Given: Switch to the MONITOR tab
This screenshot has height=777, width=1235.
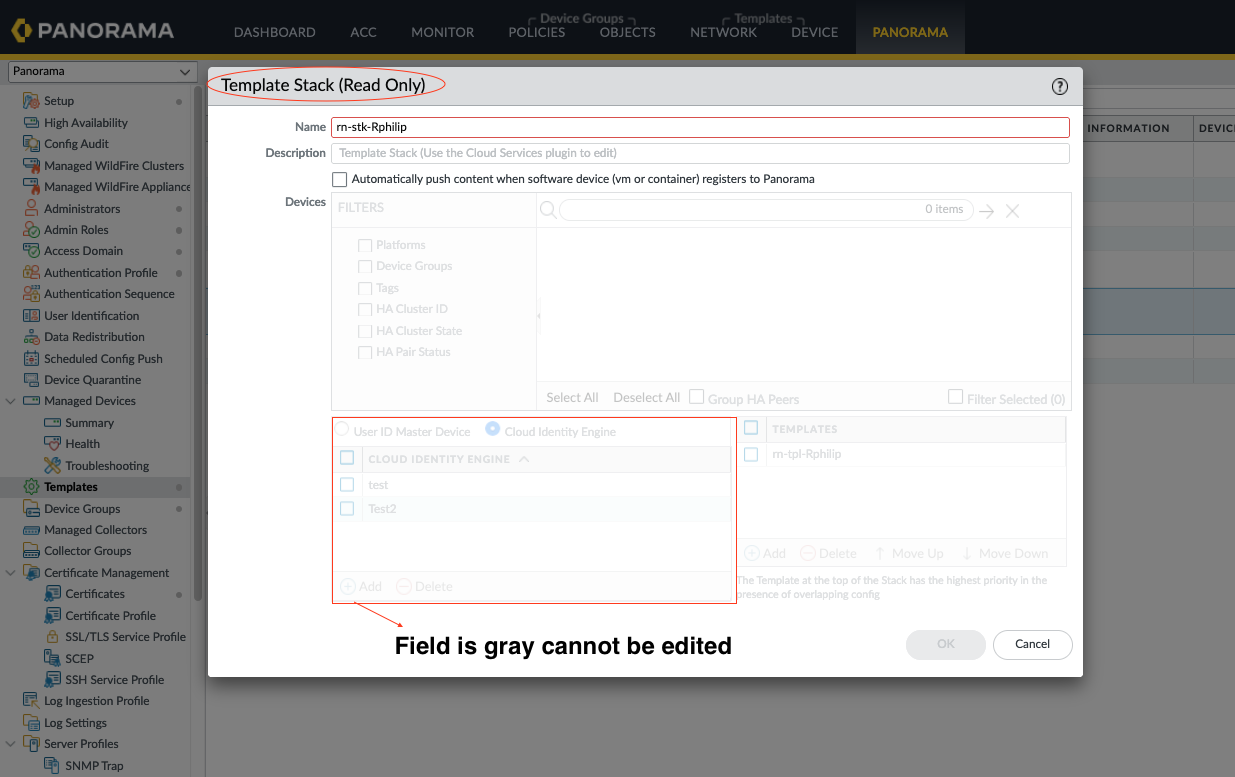Looking at the screenshot, I should tap(442, 32).
